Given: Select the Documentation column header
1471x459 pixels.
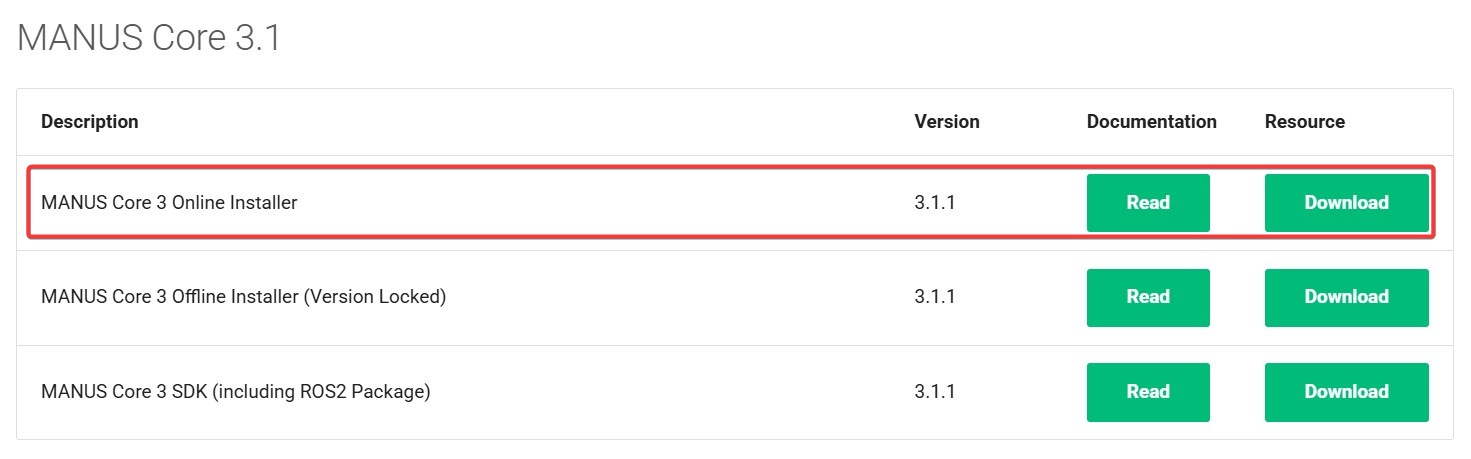Looking at the screenshot, I should tap(1151, 122).
